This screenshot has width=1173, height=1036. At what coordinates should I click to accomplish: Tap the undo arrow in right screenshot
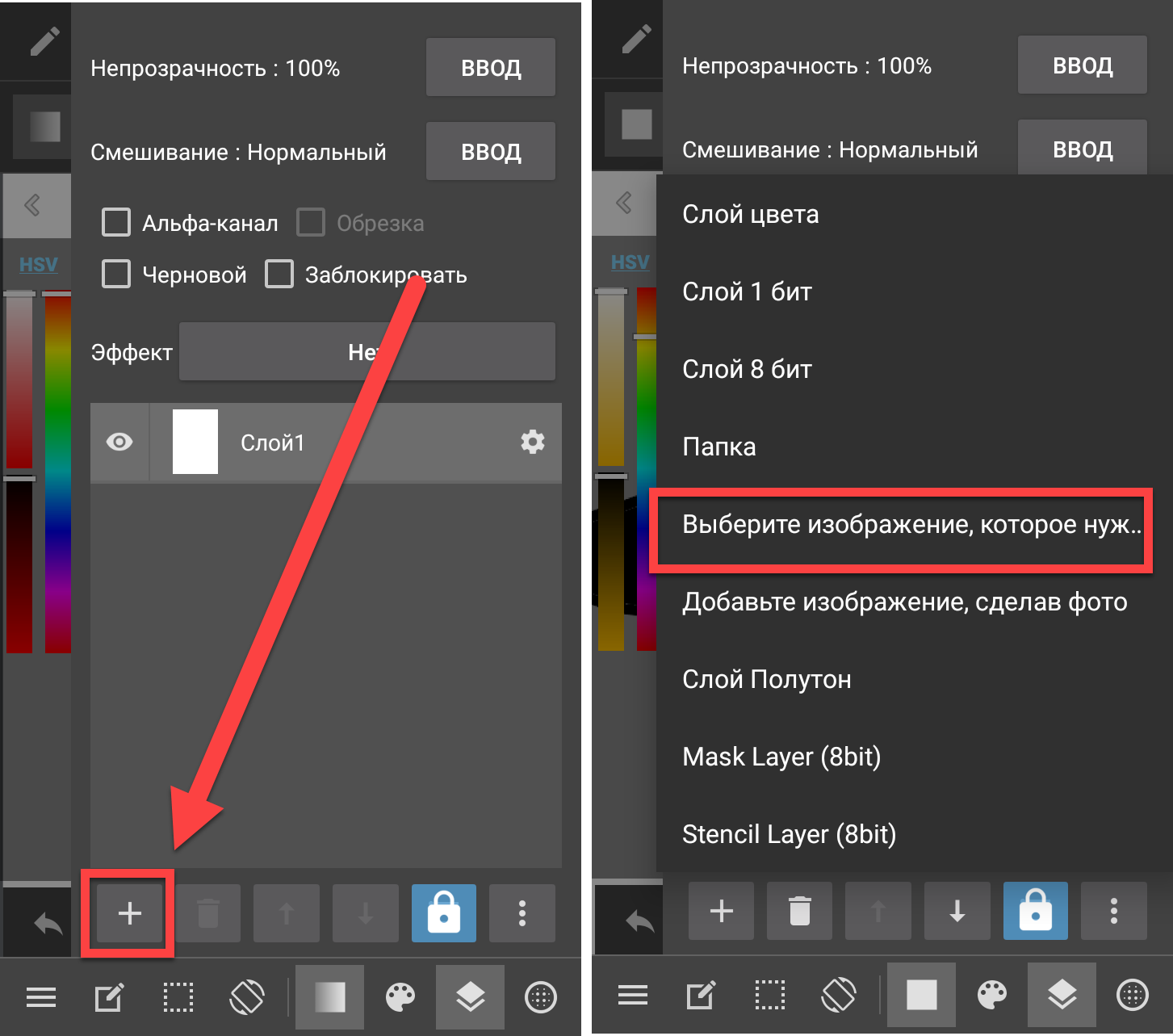coord(639,921)
